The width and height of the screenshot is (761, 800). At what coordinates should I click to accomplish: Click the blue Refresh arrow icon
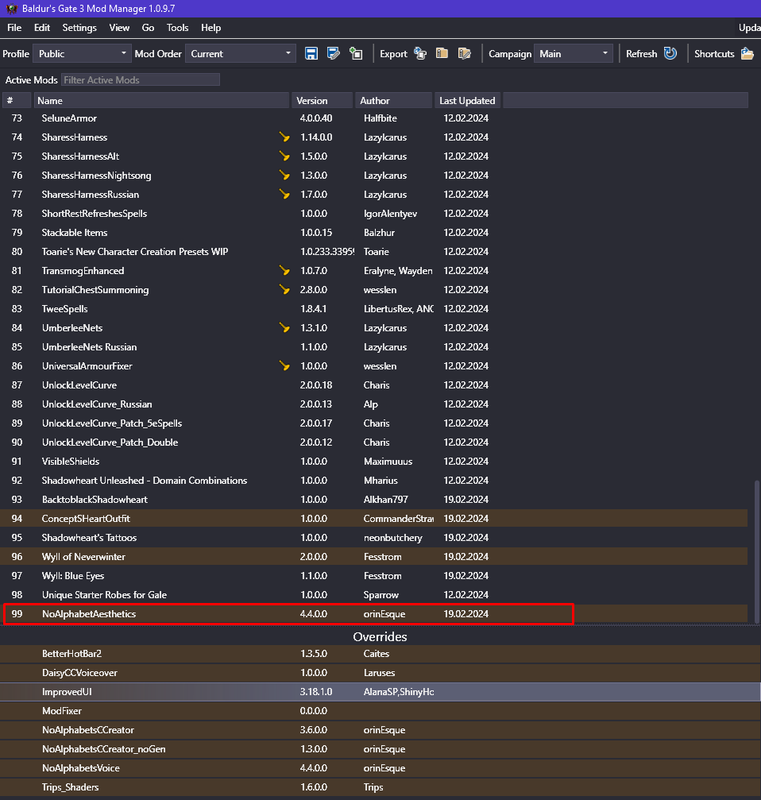point(670,54)
